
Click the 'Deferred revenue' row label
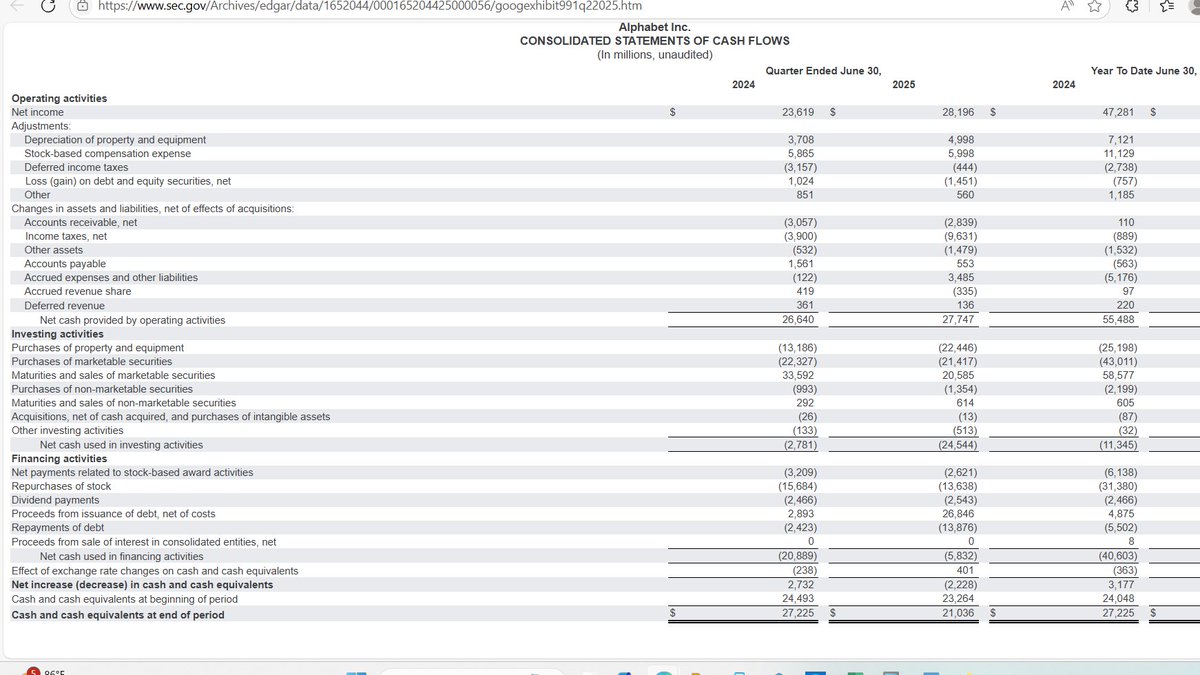64,306
